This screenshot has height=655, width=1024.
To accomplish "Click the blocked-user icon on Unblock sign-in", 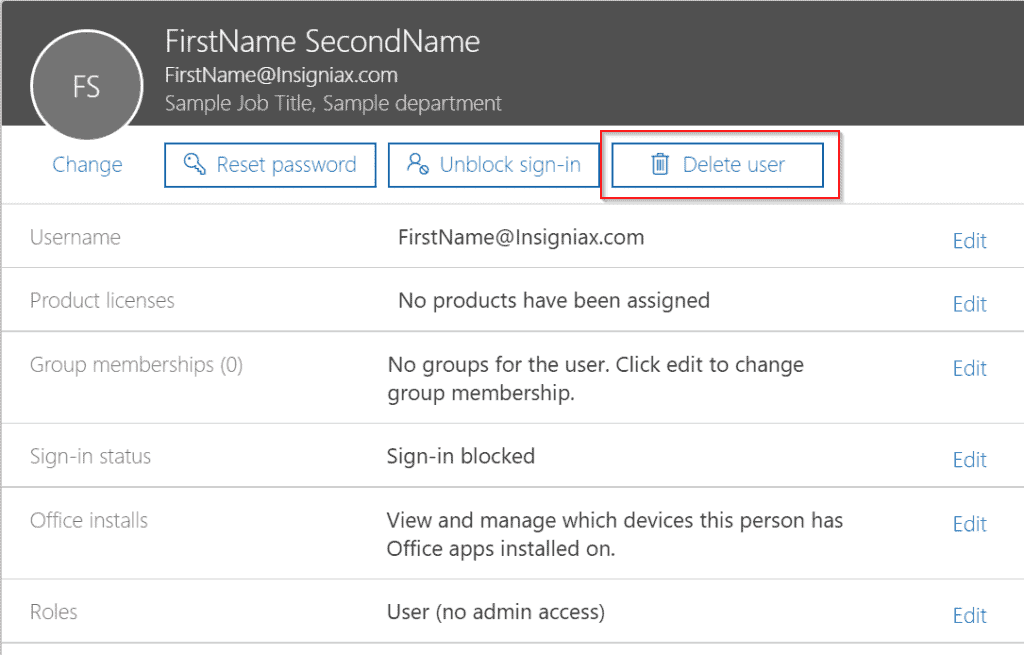I will tap(418, 163).
